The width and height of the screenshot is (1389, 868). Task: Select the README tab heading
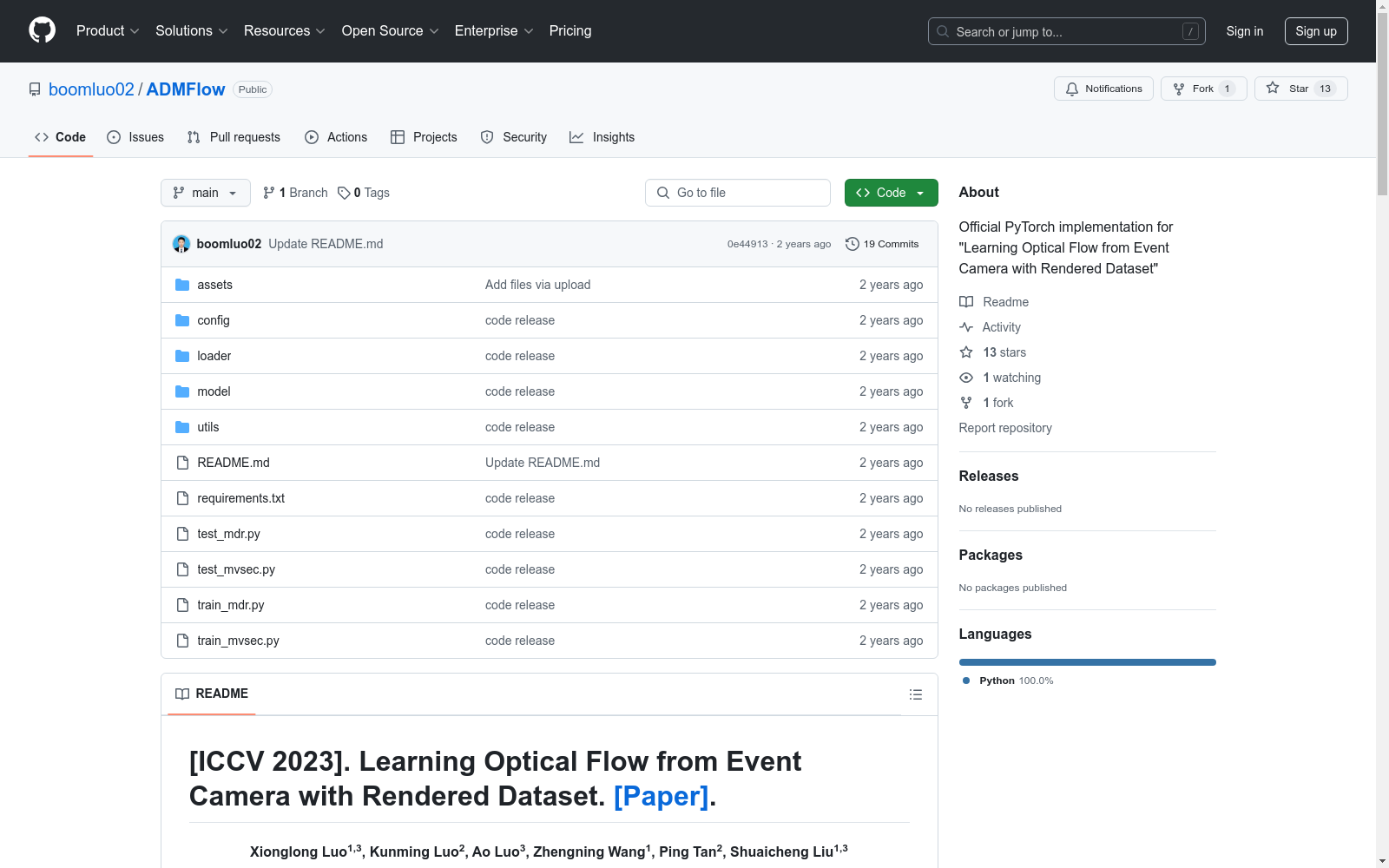(x=212, y=694)
